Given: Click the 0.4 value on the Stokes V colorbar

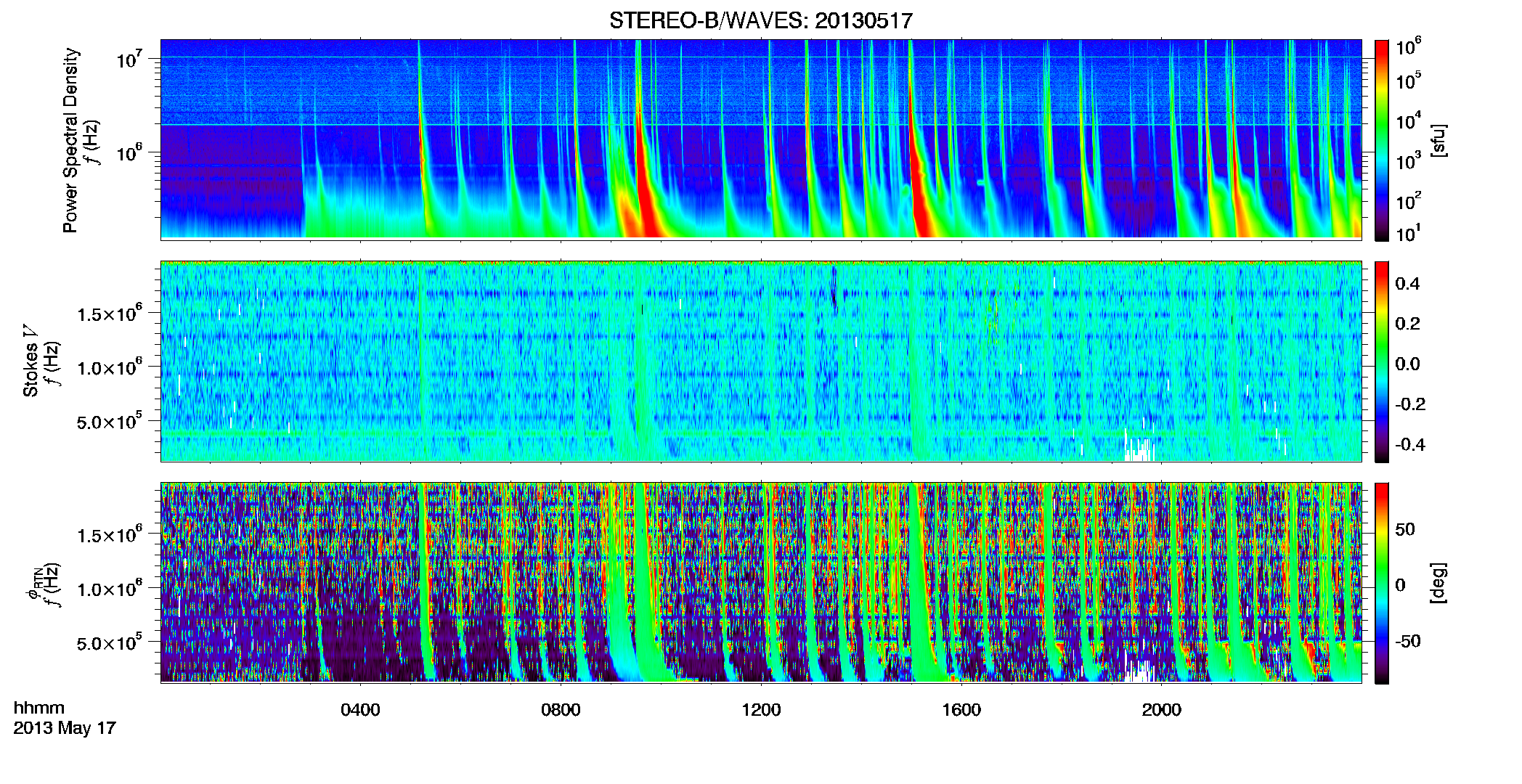Looking at the screenshot, I should 1407,284.
